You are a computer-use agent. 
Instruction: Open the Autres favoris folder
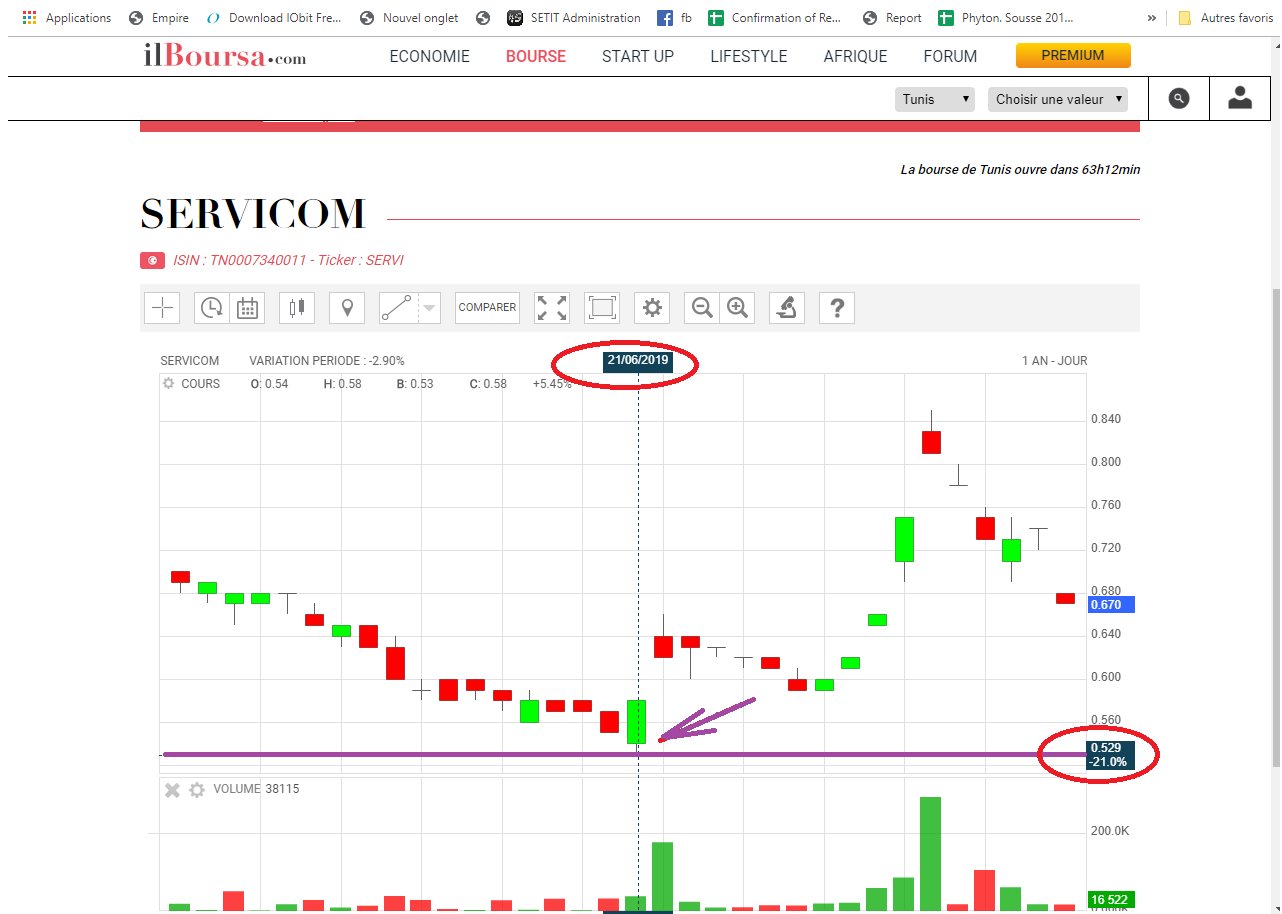(1226, 18)
